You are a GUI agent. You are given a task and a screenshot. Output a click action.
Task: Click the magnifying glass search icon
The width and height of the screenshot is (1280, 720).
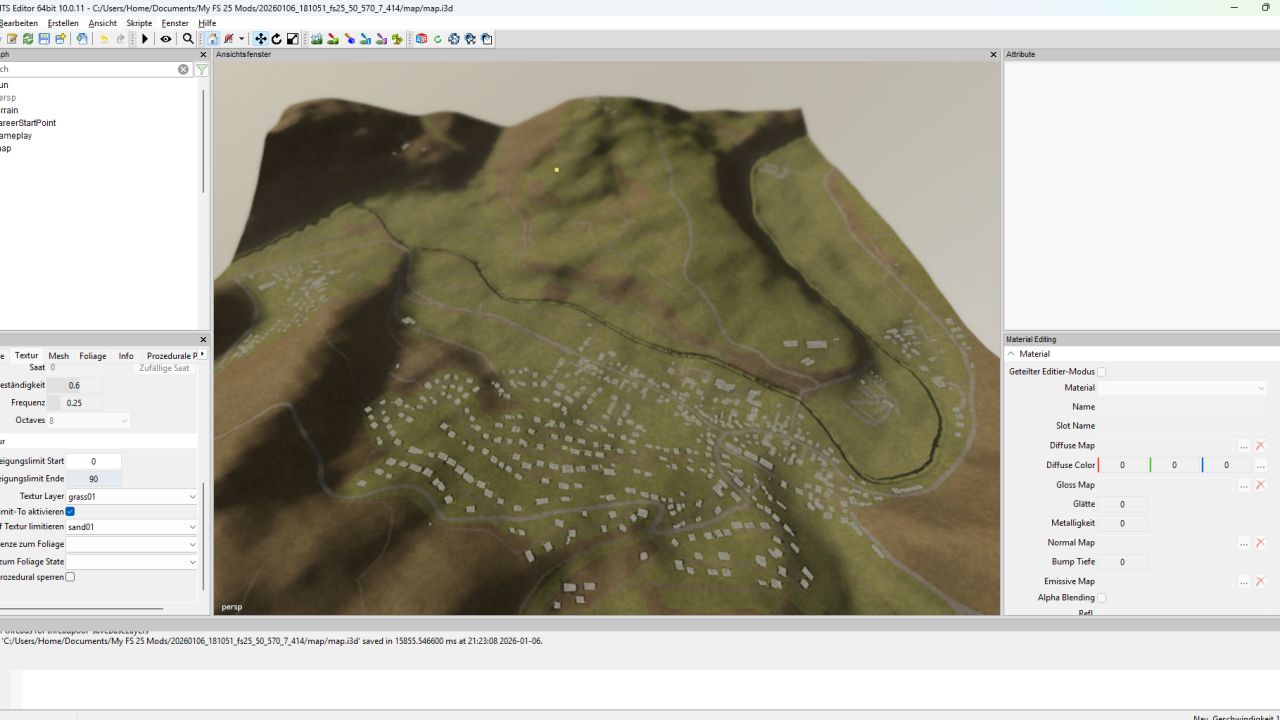(x=188, y=39)
